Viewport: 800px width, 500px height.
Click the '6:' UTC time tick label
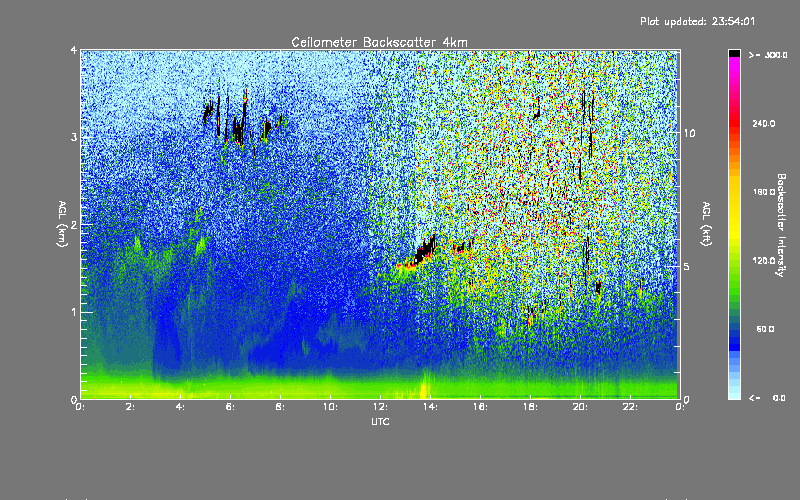click(x=231, y=407)
